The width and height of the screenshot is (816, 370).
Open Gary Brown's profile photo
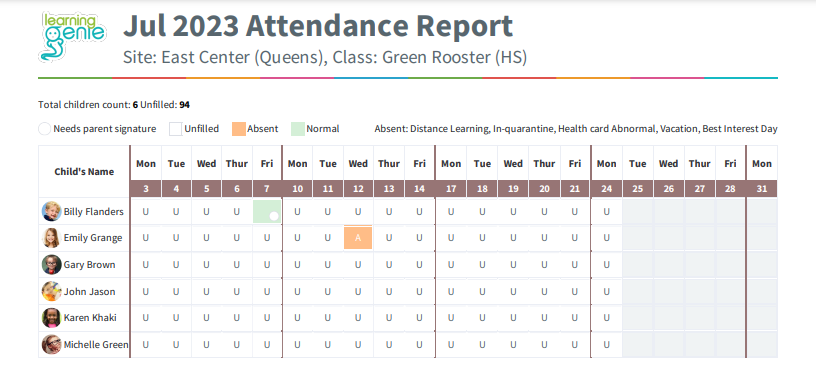pyautogui.click(x=52, y=264)
